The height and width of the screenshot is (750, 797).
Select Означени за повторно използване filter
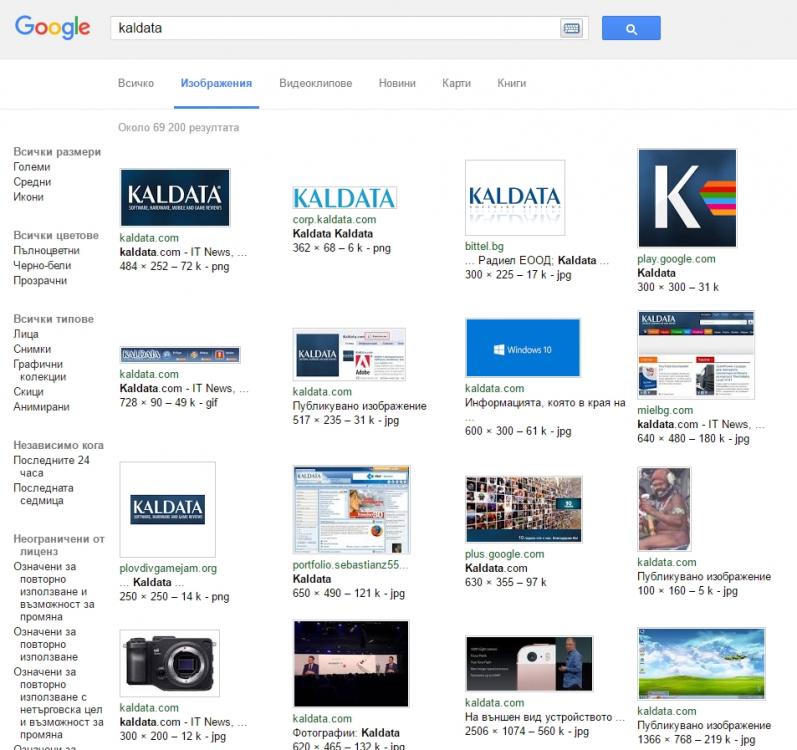[x=45, y=644]
